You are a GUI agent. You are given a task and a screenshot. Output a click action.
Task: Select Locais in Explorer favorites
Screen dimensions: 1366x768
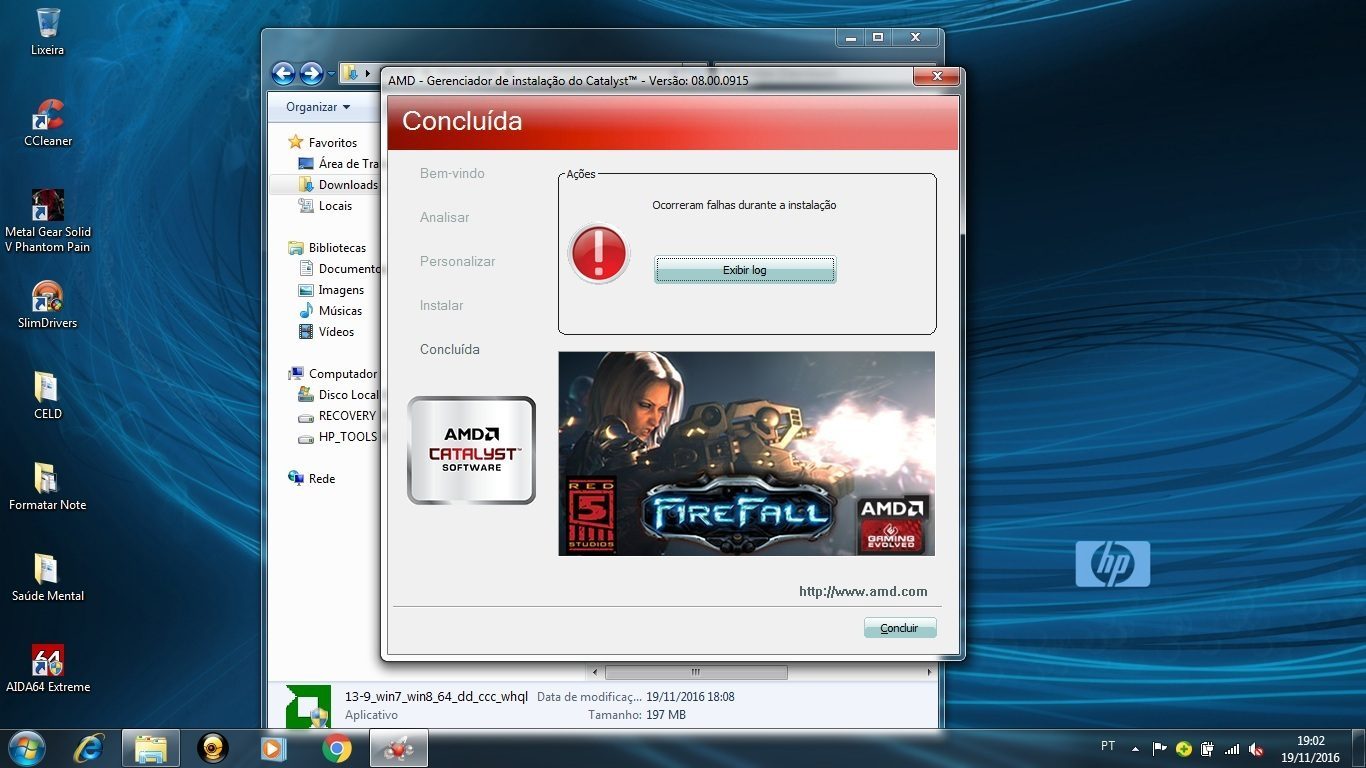326,206
